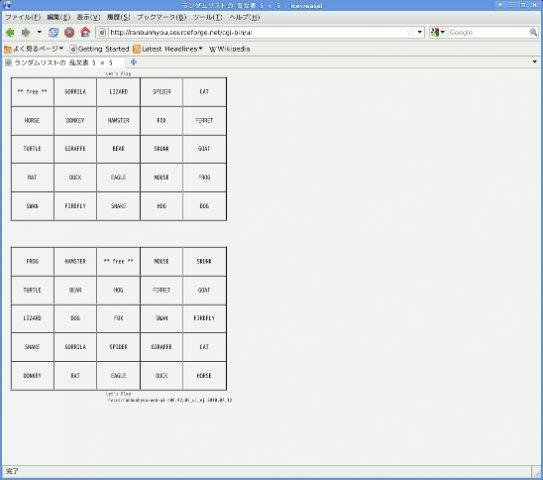543x480 pixels.
Task: Open the Wikipedia bookmark
Action: tap(229, 49)
